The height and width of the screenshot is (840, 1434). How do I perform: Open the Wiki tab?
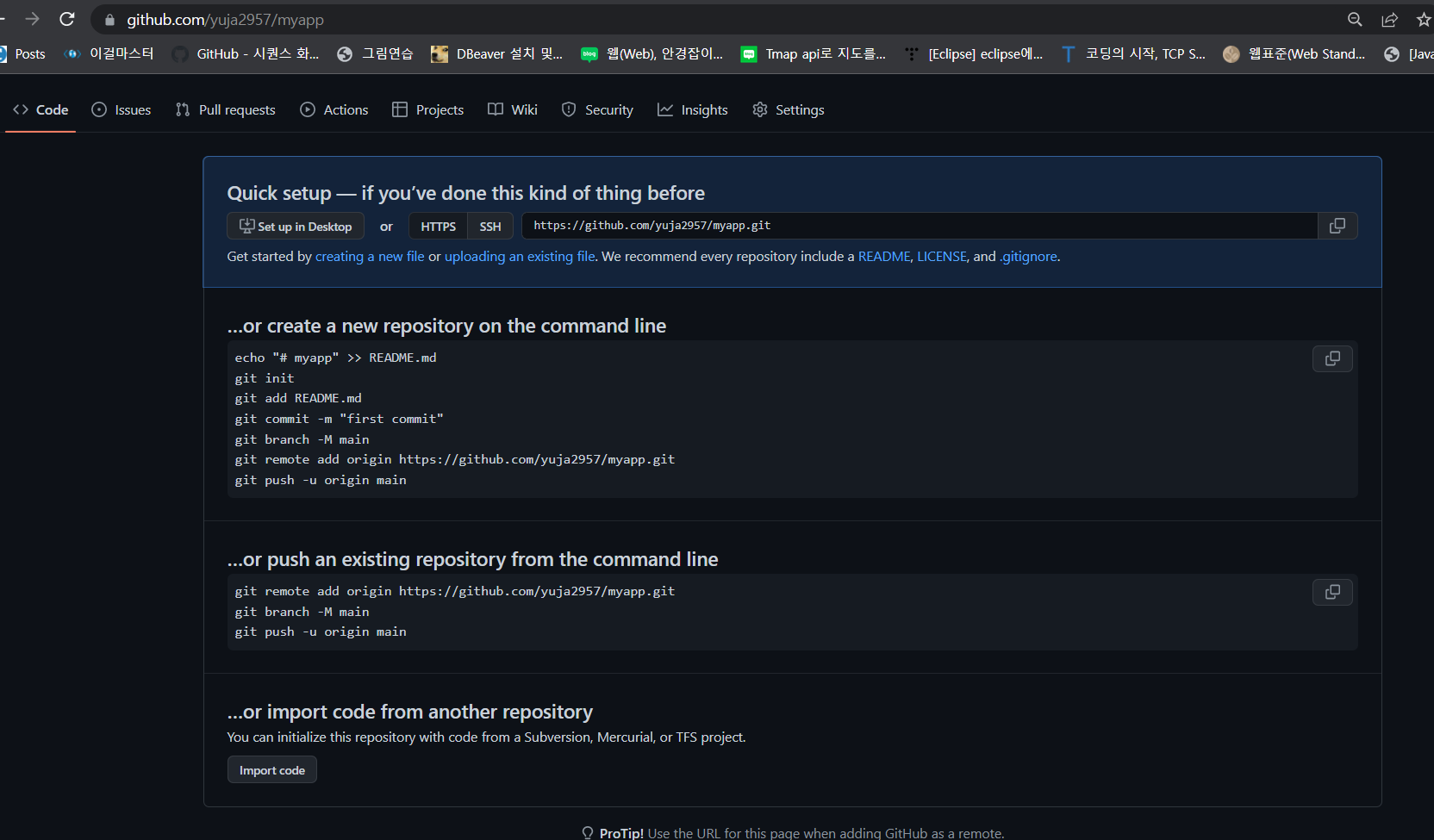pos(513,110)
